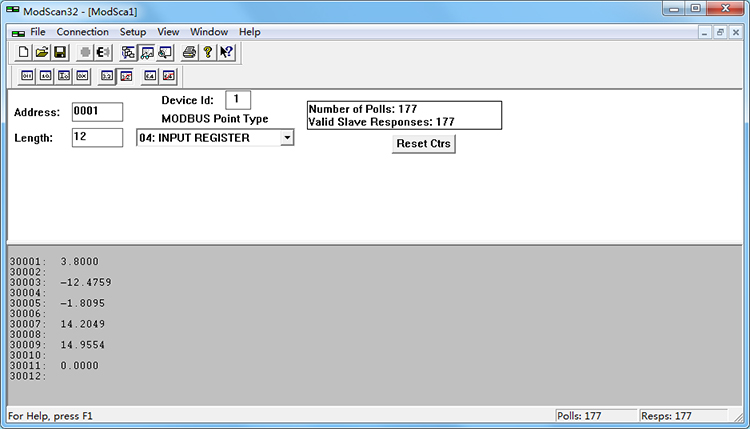
Task: Select the highlighted floating point format icon
Action: tap(127, 76)
